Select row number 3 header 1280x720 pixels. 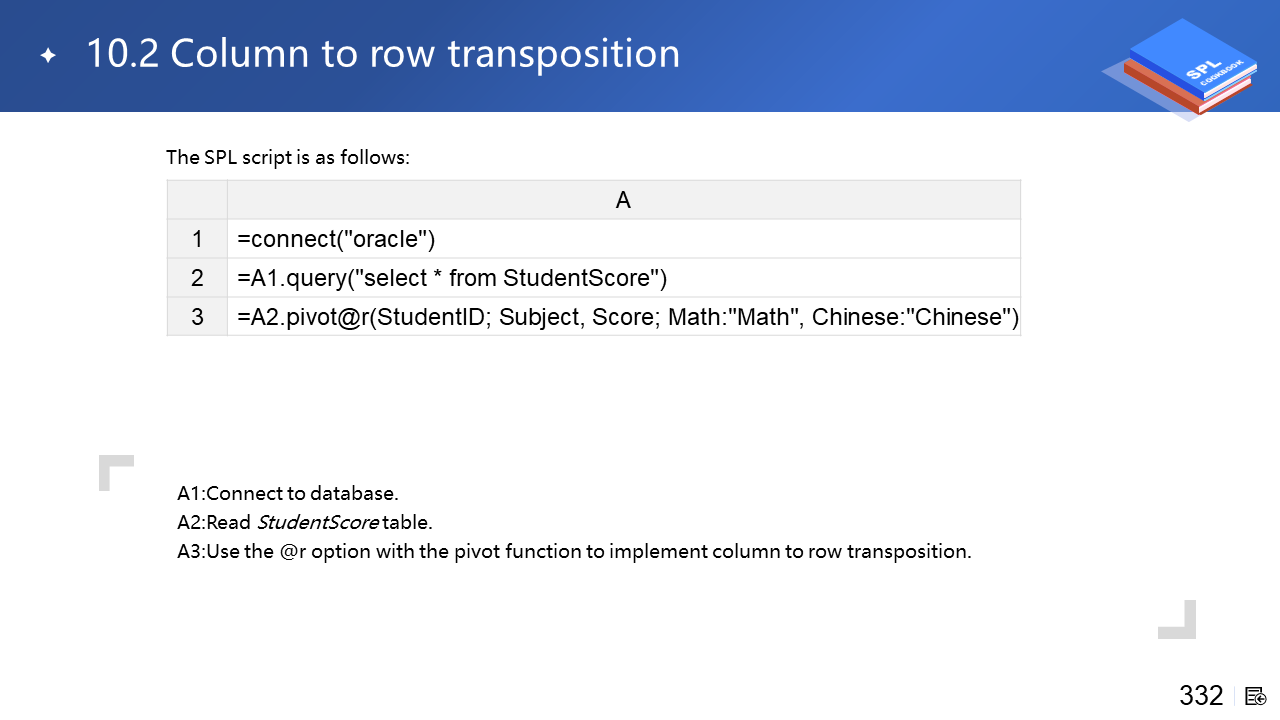tap(197, 317)
